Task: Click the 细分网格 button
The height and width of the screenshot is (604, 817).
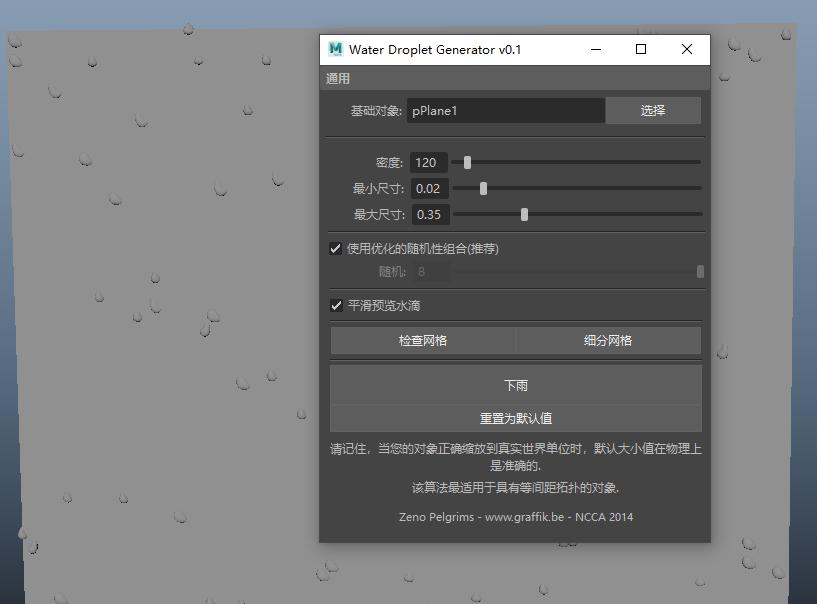Action: click(608, 341)
